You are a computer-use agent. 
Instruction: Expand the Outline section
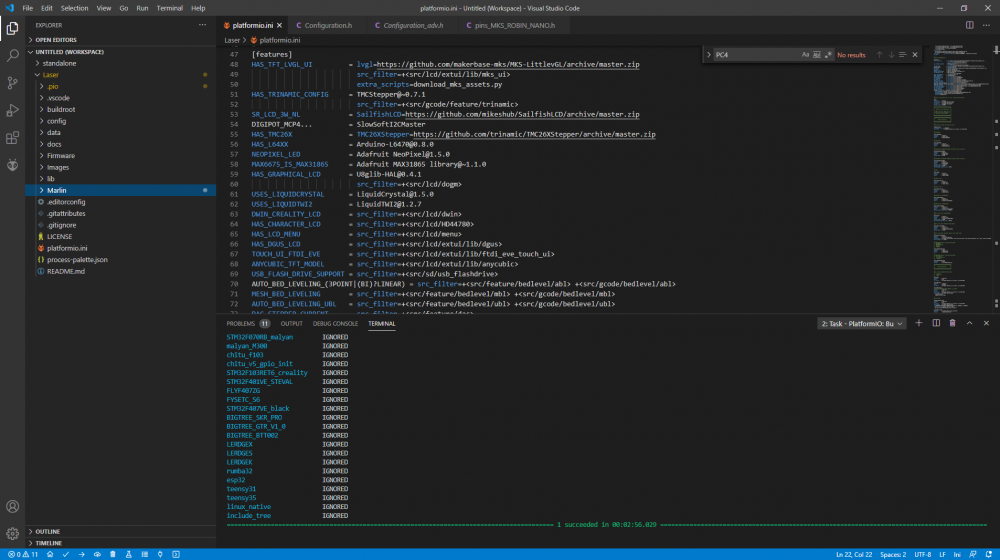[x=48, y=531]
